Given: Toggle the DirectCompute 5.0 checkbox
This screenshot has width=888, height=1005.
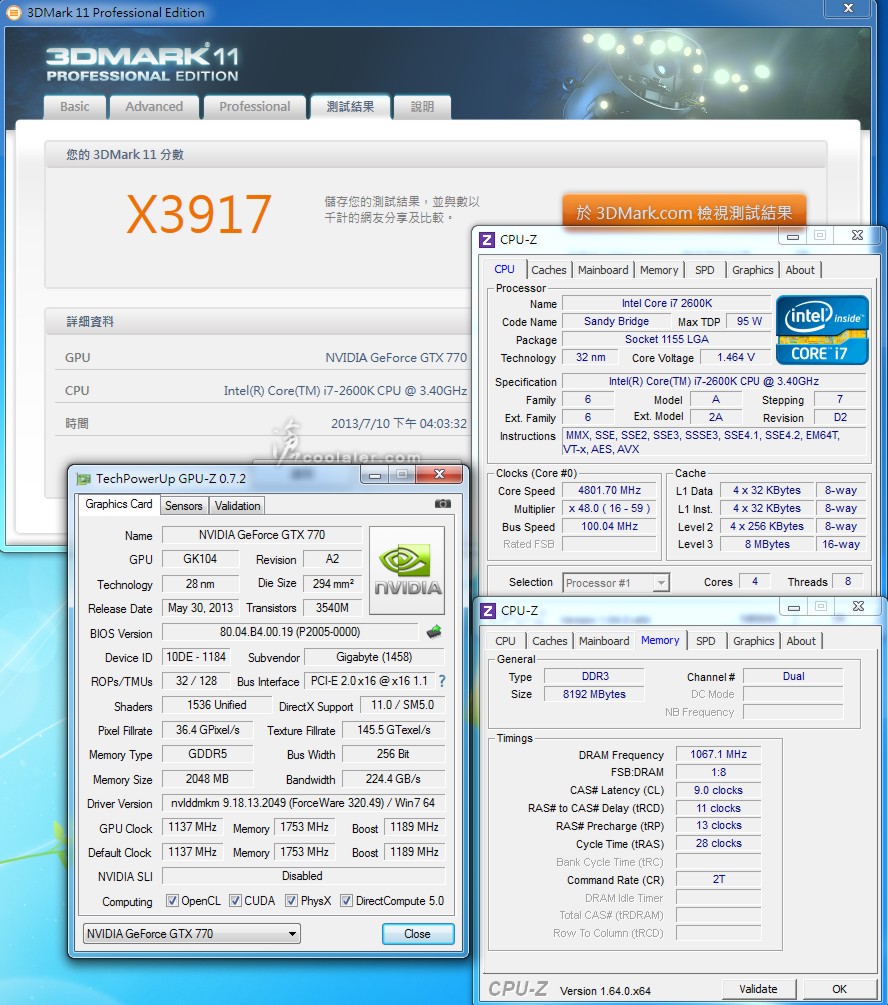Looking at the screenshot, I should coord(346,901).
